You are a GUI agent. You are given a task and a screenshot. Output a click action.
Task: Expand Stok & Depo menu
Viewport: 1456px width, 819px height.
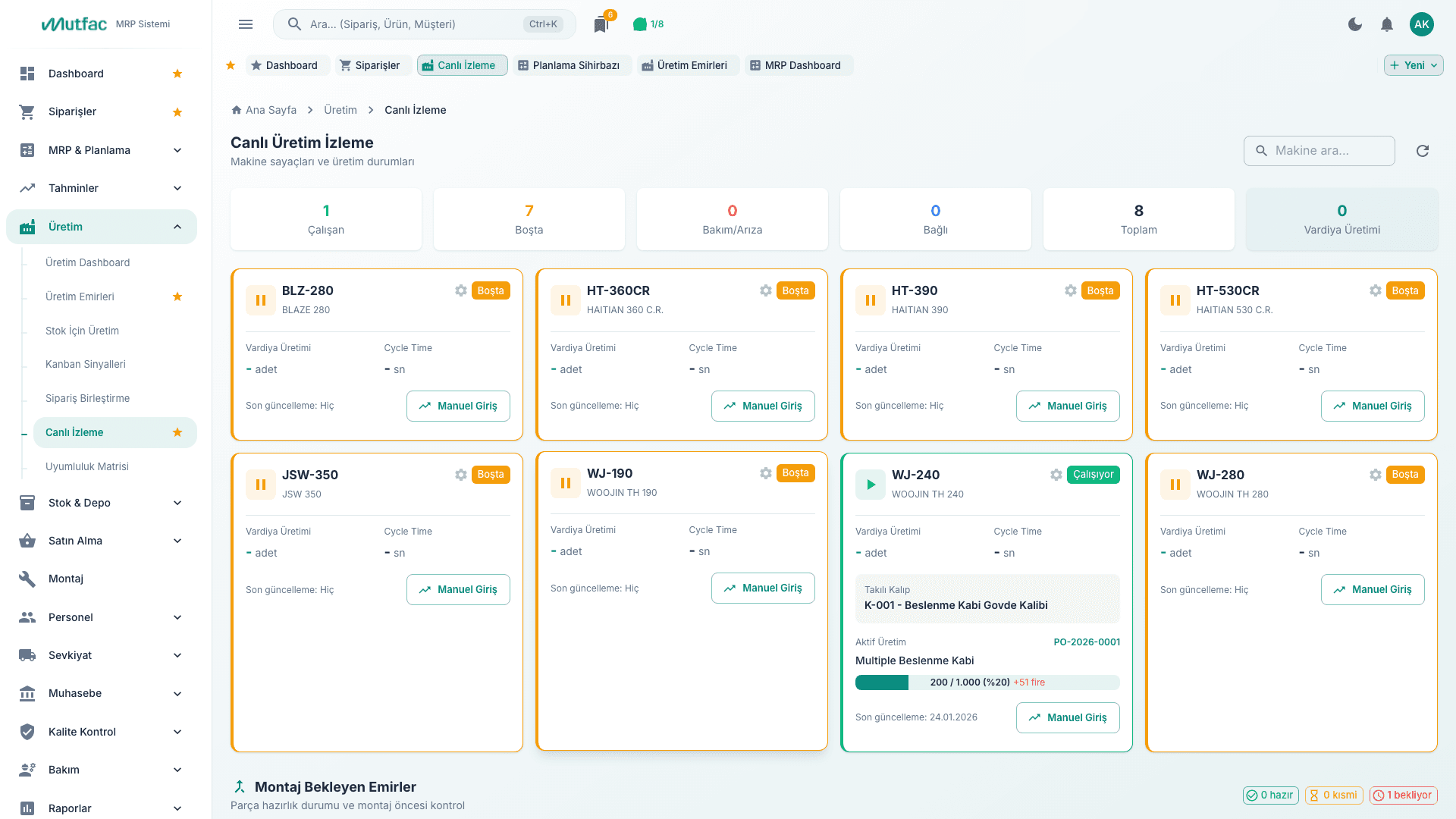tap(101, 503)
